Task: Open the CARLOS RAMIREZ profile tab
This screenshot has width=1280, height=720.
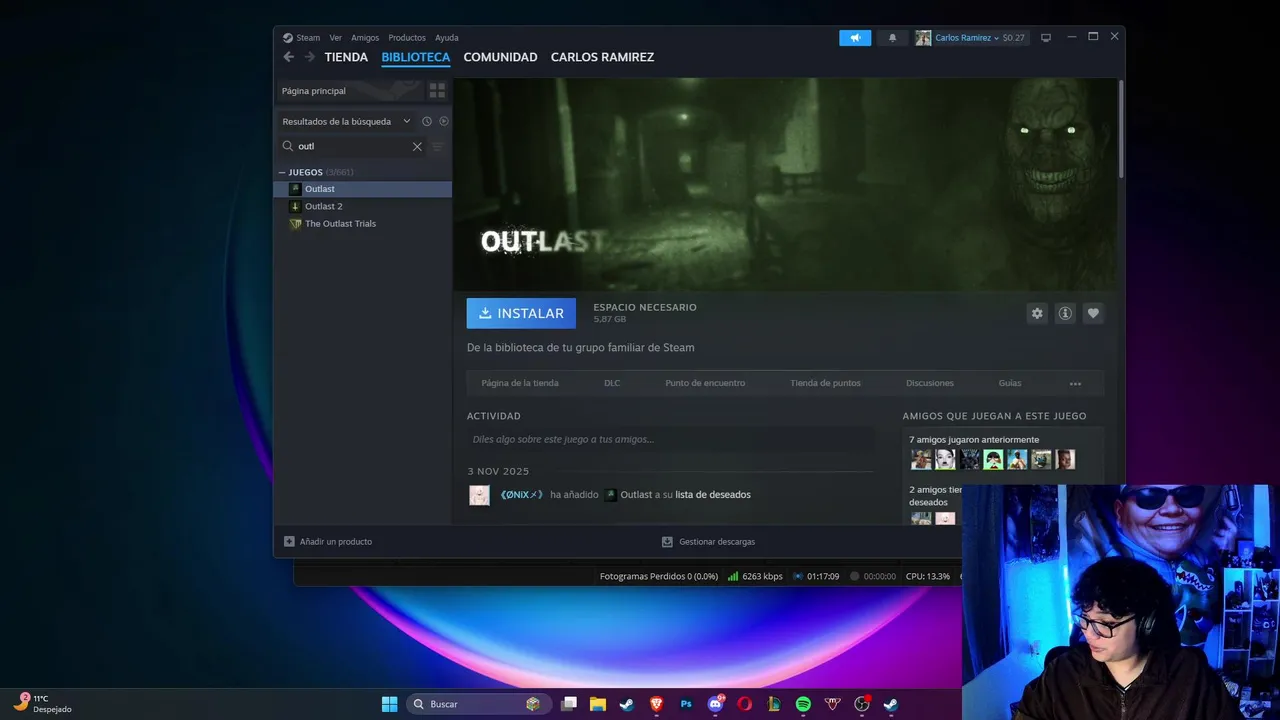Action: point(602,57)
